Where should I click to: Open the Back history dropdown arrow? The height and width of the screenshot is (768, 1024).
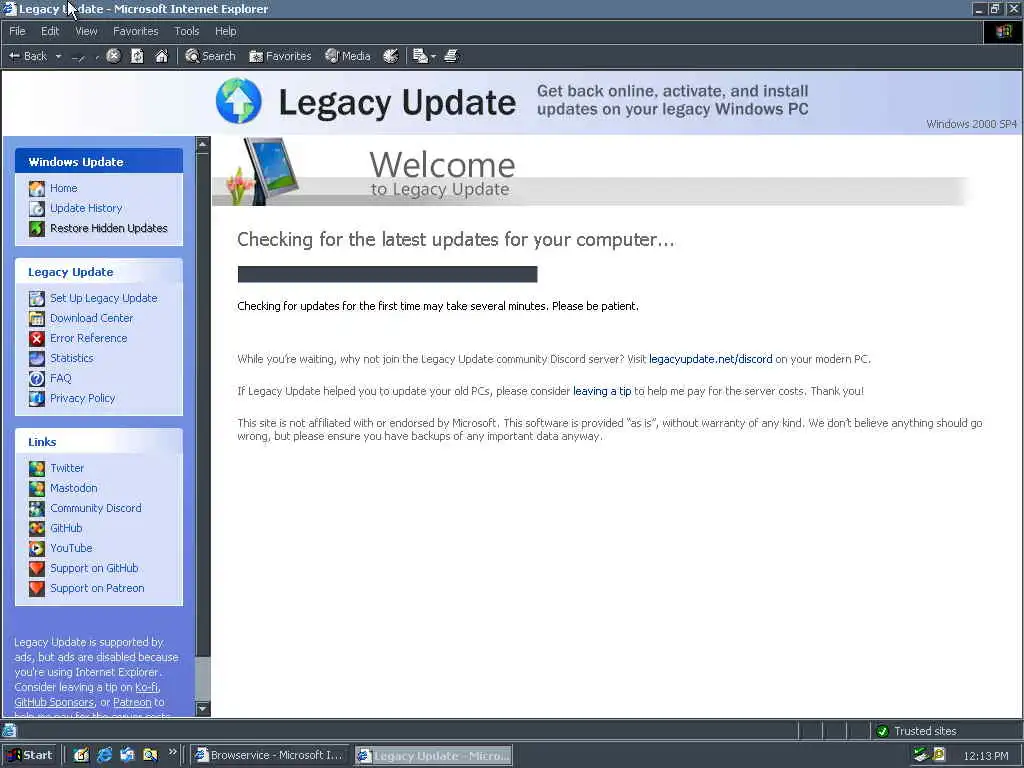click(x=58, y=56)
